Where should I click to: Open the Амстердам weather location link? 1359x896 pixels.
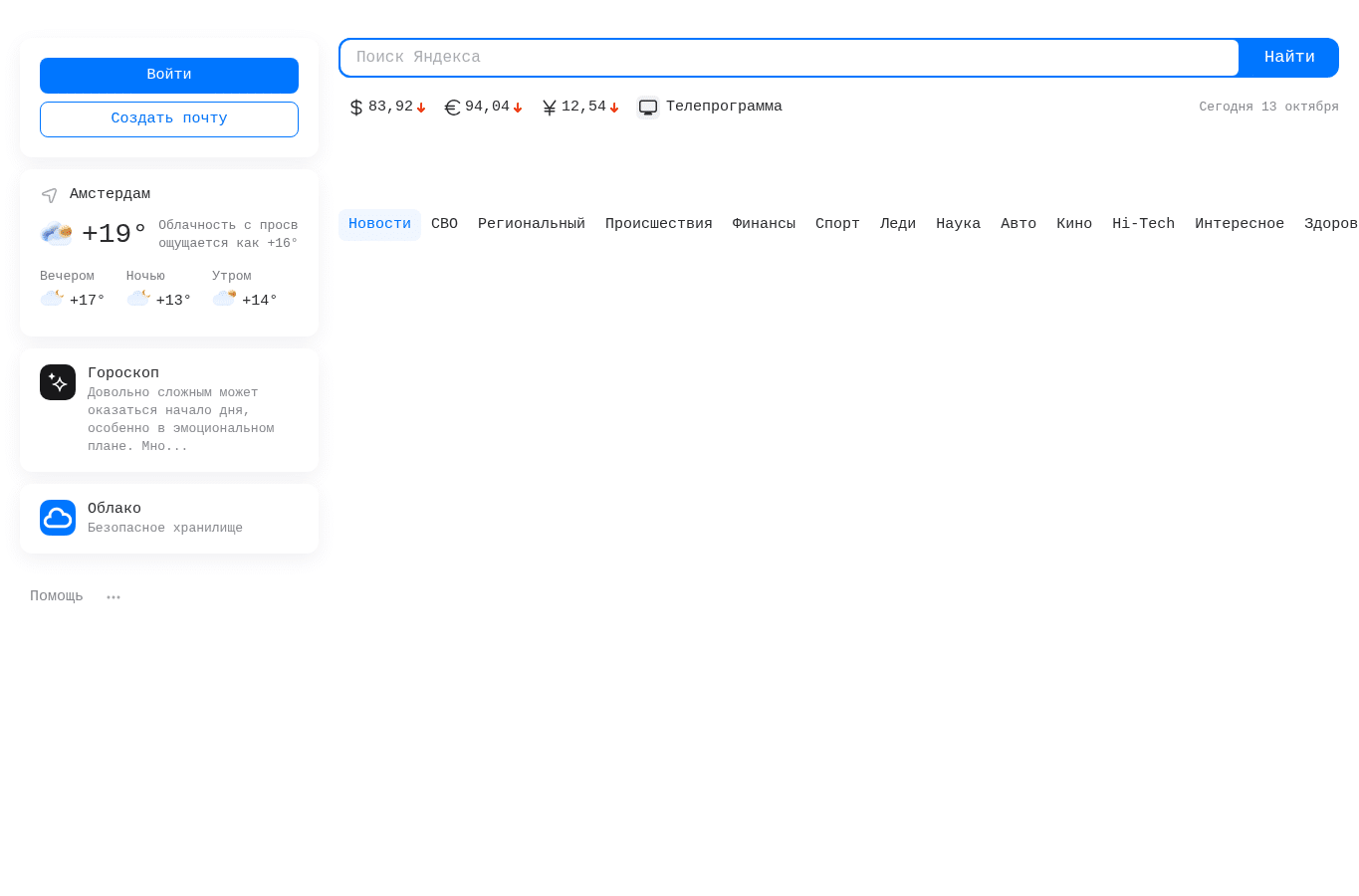pos(110,194)
